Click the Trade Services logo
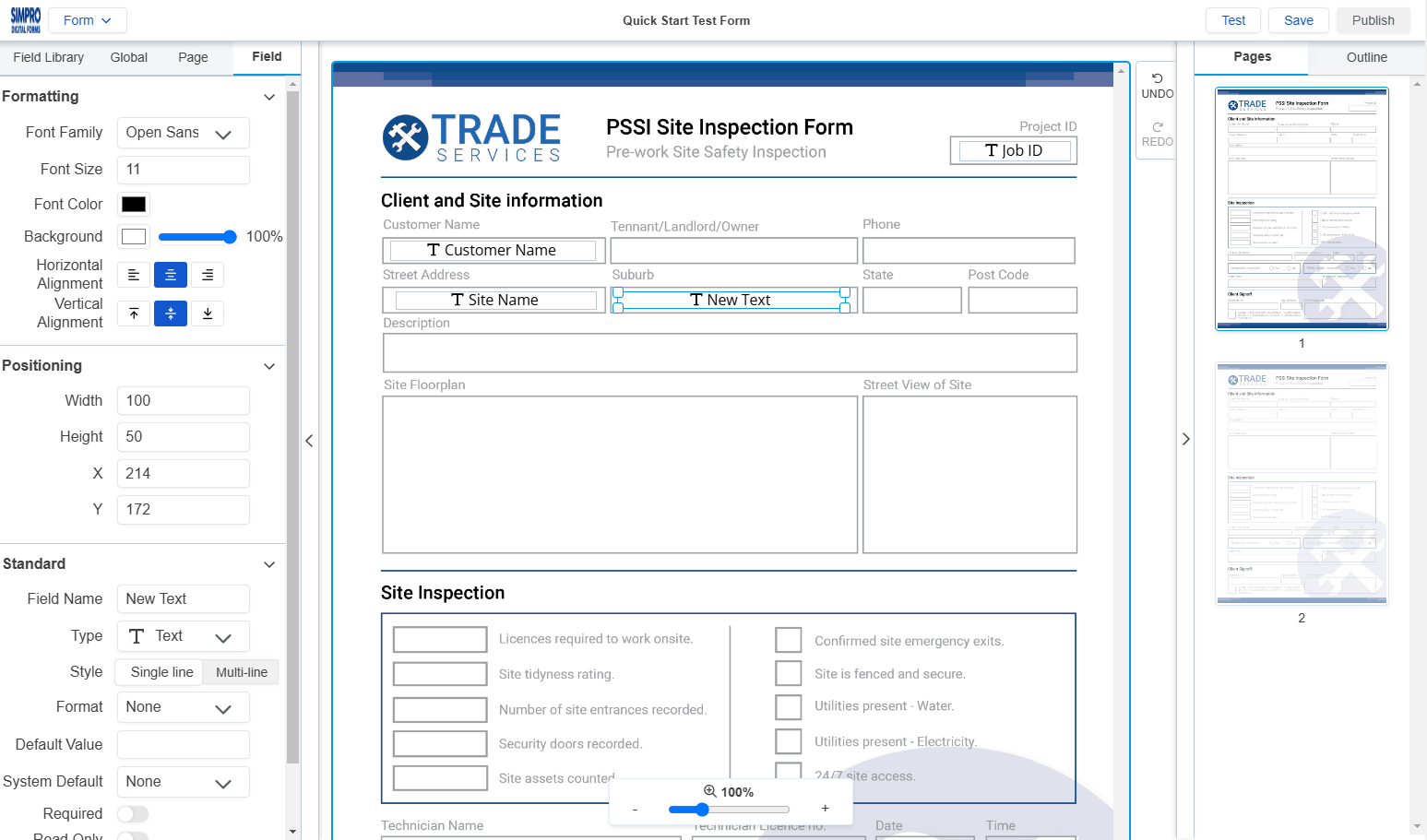 pyautogui.click(x=472, y=137)
